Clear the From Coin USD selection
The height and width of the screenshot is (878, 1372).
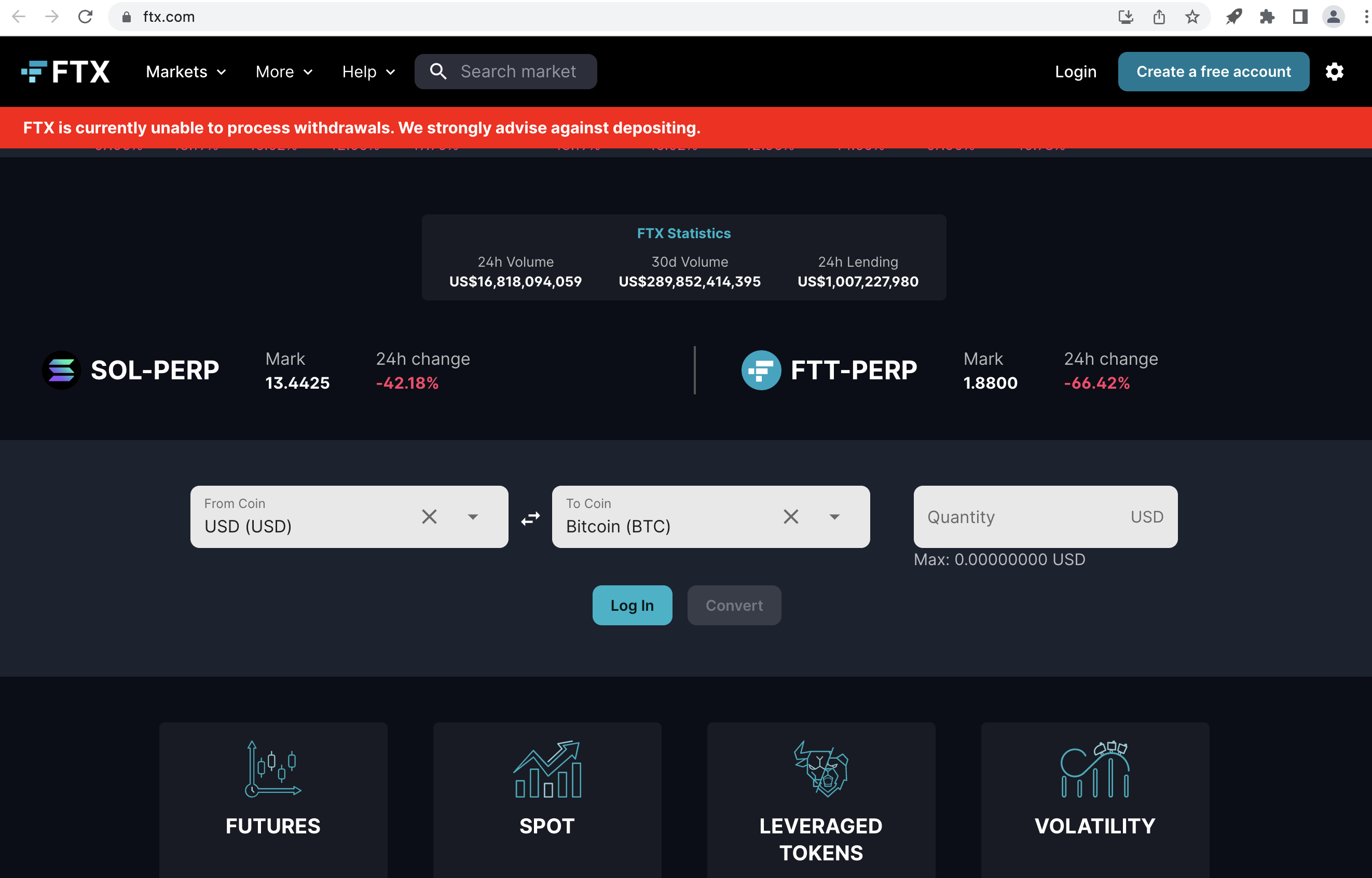tap(429, 516)
